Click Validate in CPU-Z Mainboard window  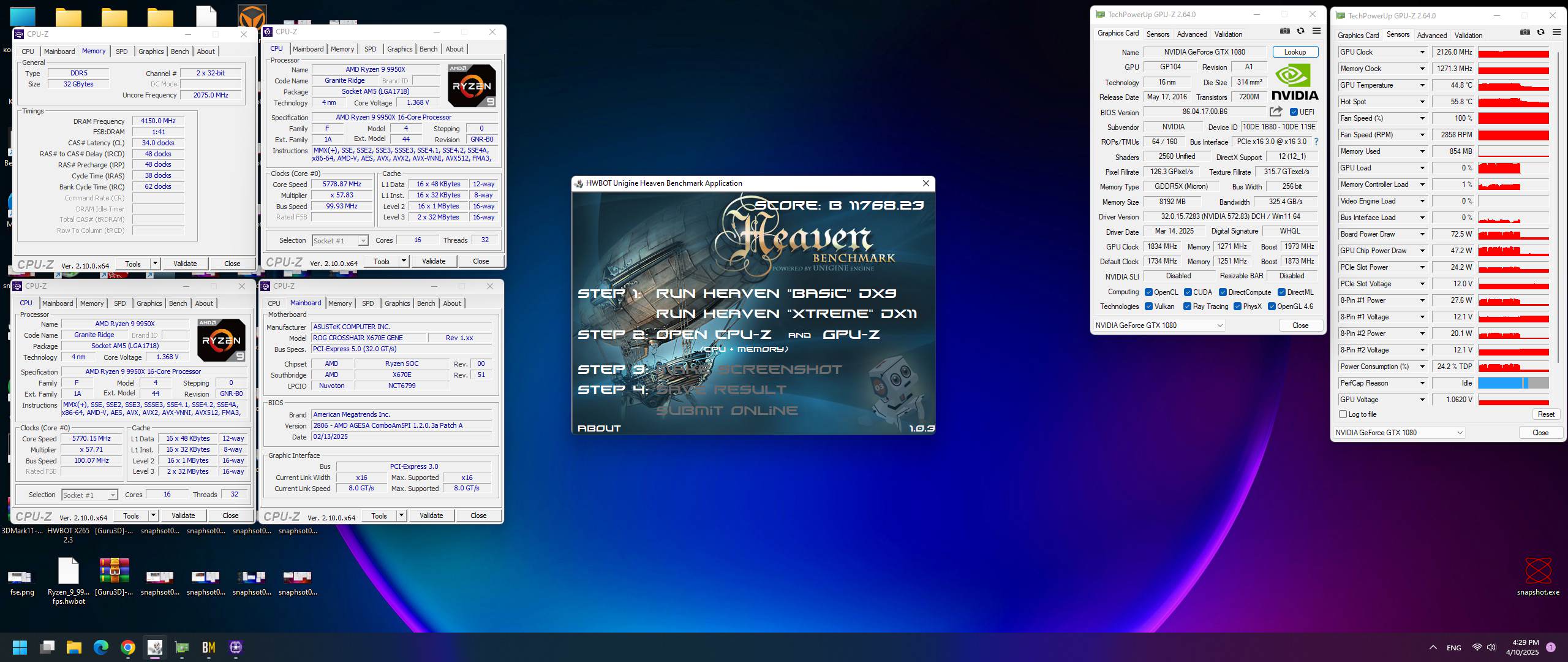(x=431, y=516)
